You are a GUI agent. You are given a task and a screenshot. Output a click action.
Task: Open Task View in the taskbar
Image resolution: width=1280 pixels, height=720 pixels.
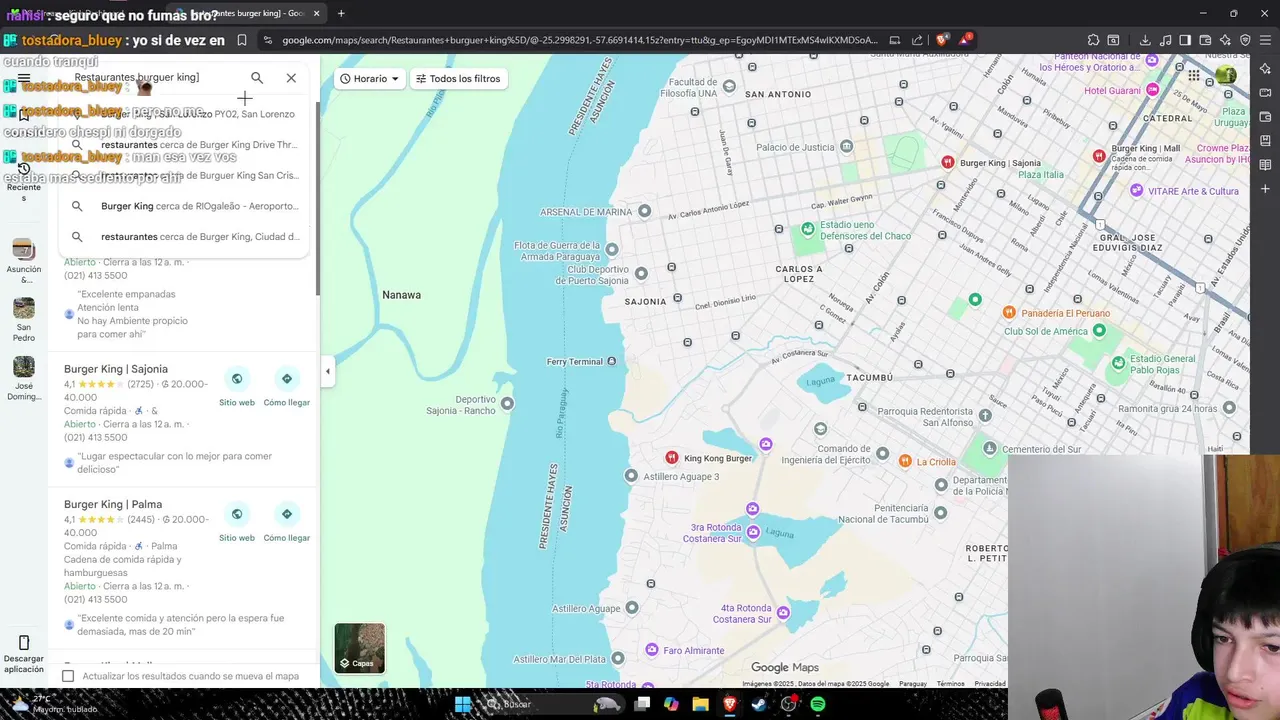tap(642, 704)
